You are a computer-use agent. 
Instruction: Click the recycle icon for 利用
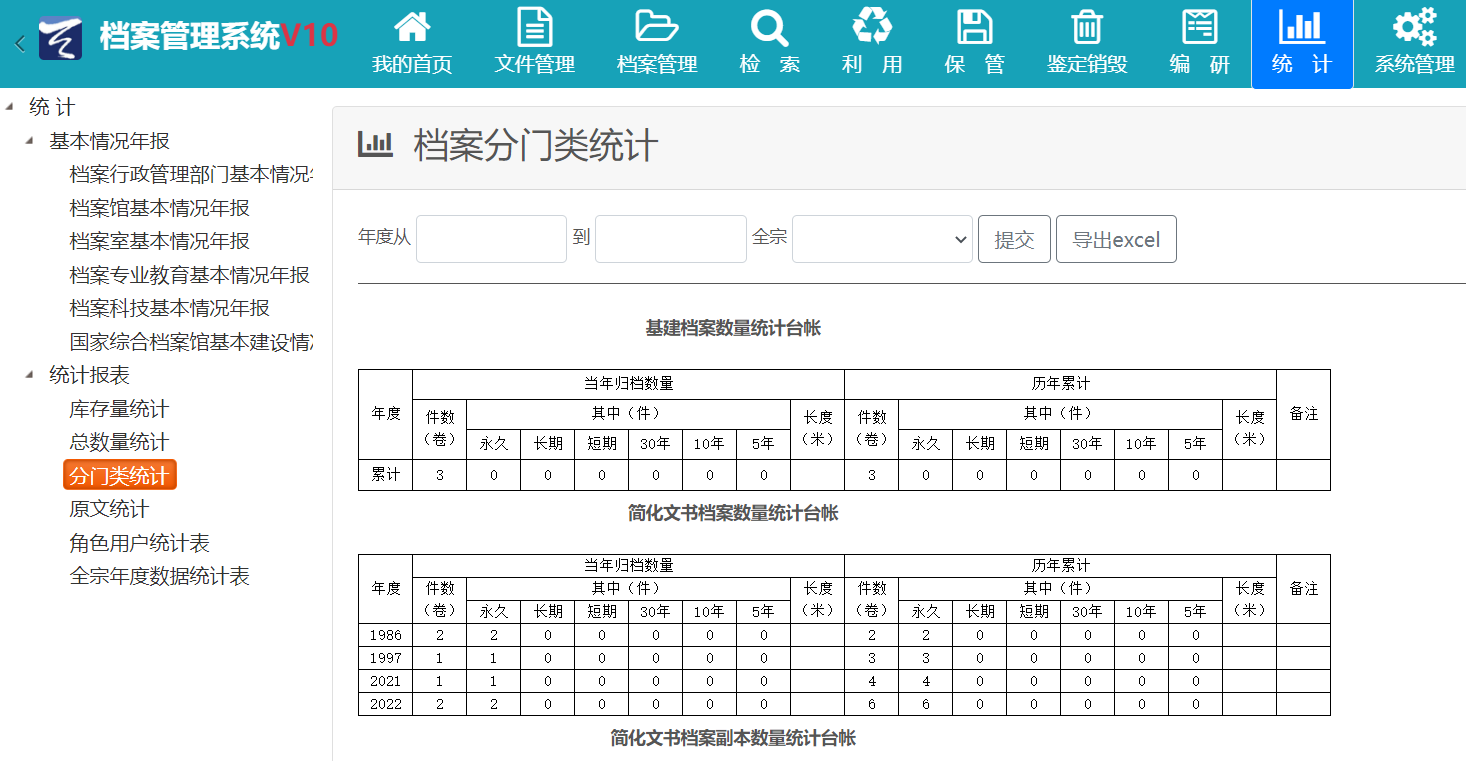click(x=872, y=27)
